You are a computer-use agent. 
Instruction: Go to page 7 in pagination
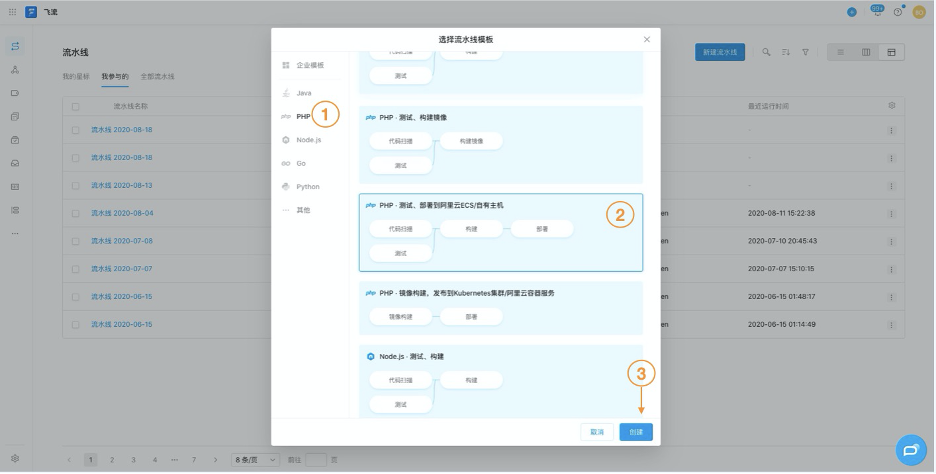(x=194, y=460)
